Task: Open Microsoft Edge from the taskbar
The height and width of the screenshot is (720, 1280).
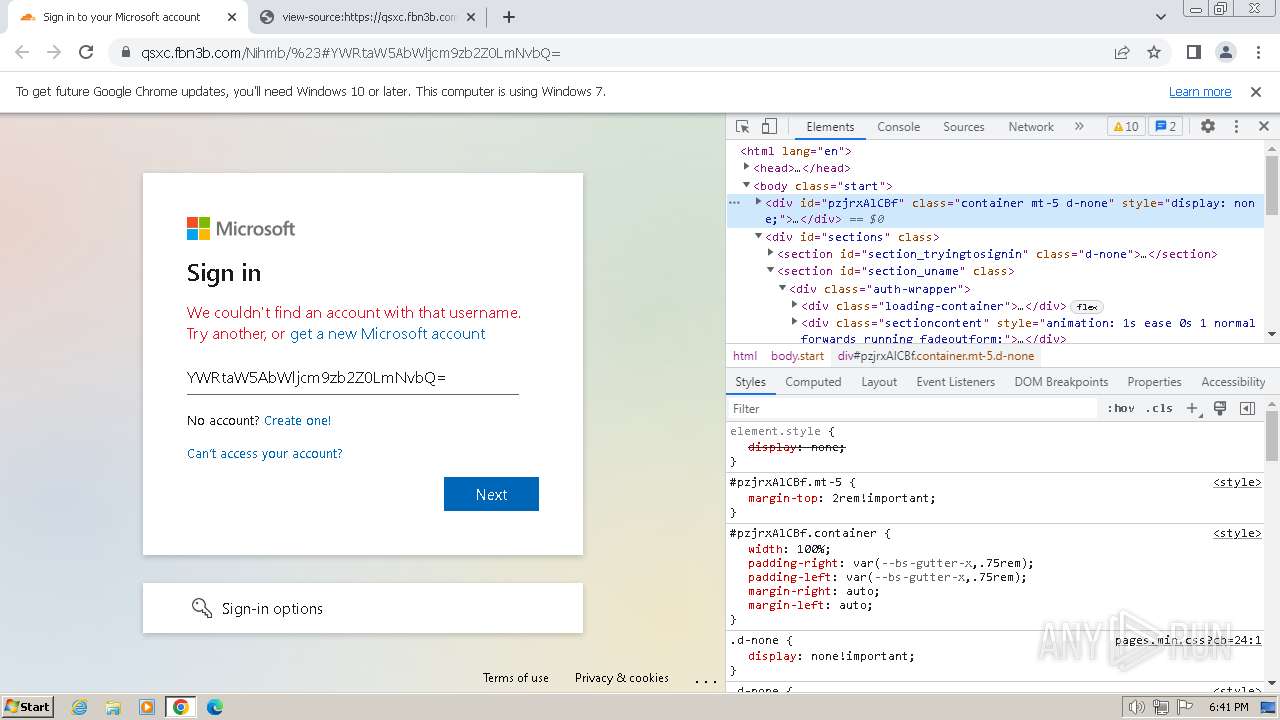Action: [x=214, y=707]
